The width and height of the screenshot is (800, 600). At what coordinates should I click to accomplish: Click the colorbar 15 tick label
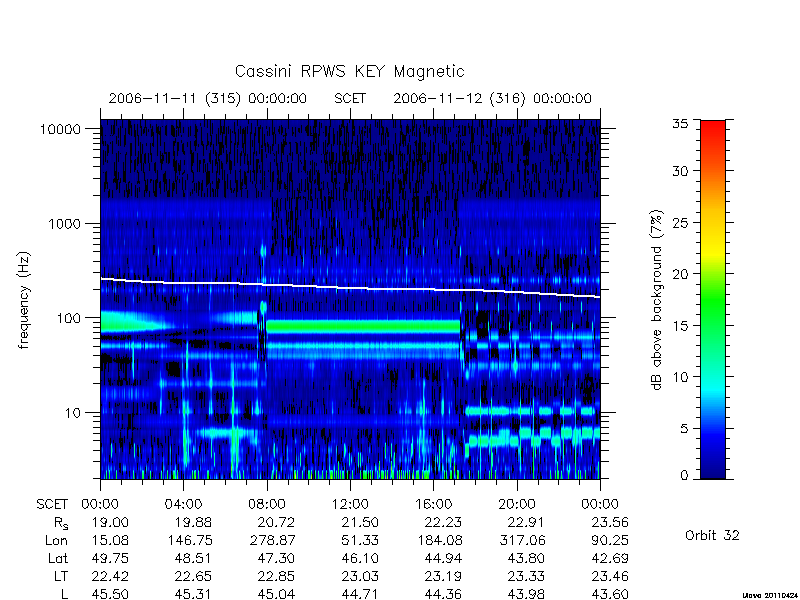(680, 326)
